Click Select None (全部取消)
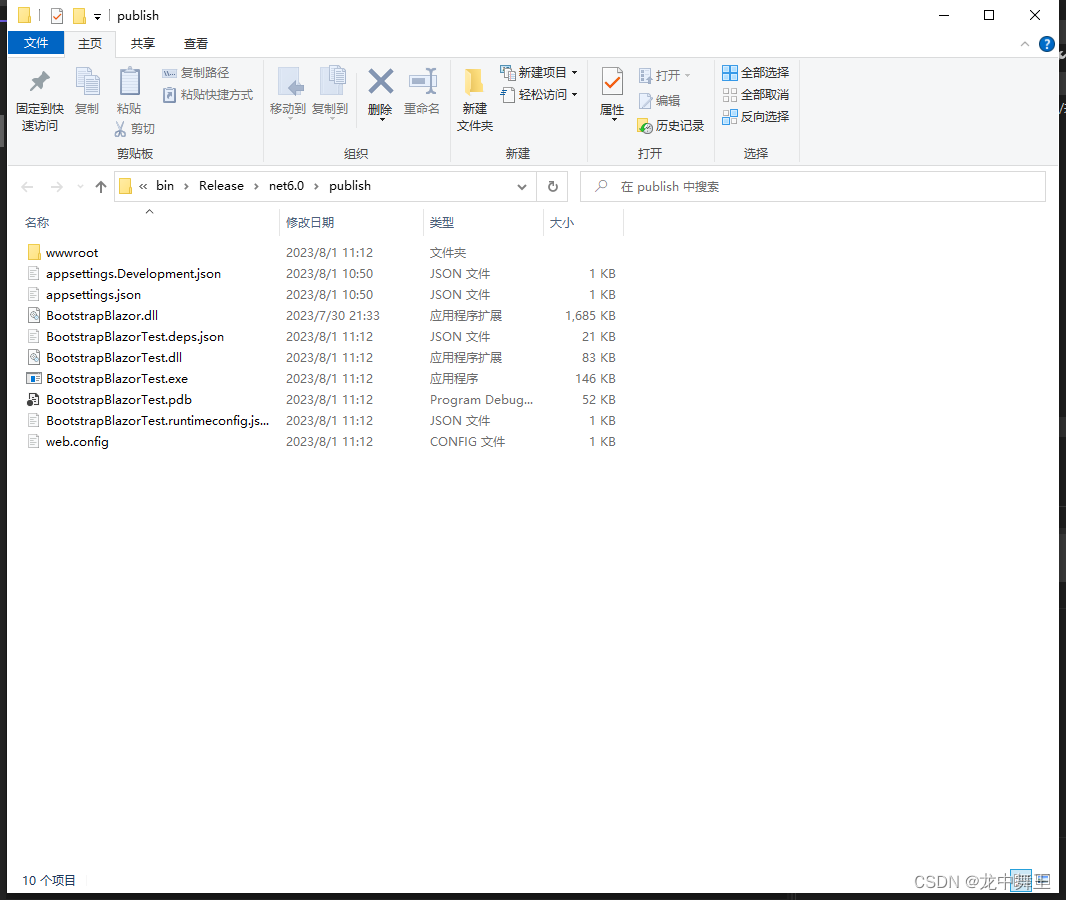This screenshot has height=900, width=1066. coord(755,94)
